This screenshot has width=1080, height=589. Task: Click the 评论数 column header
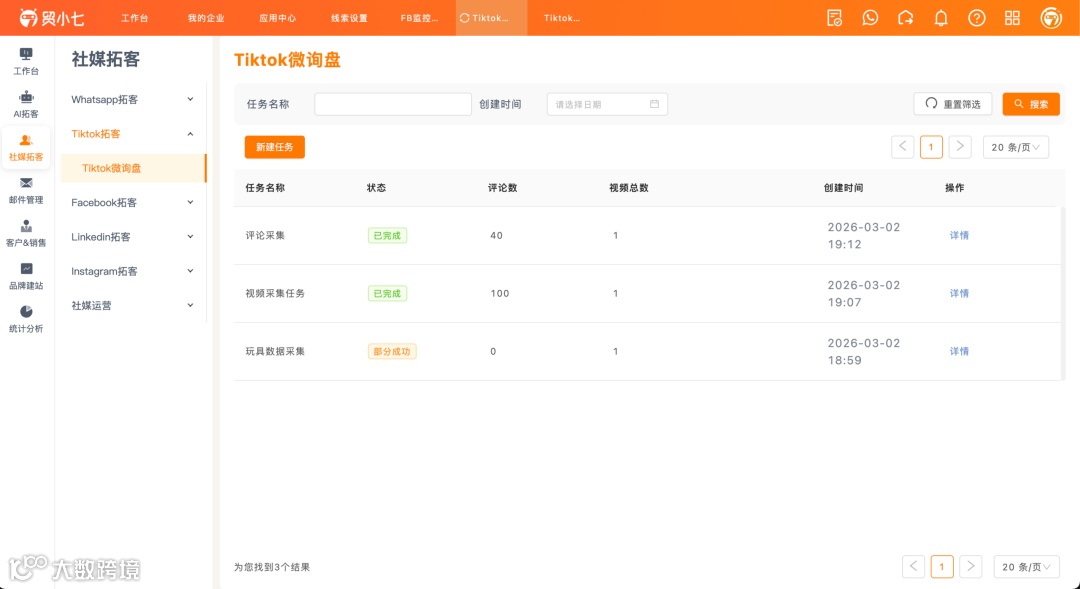point(502,187)
